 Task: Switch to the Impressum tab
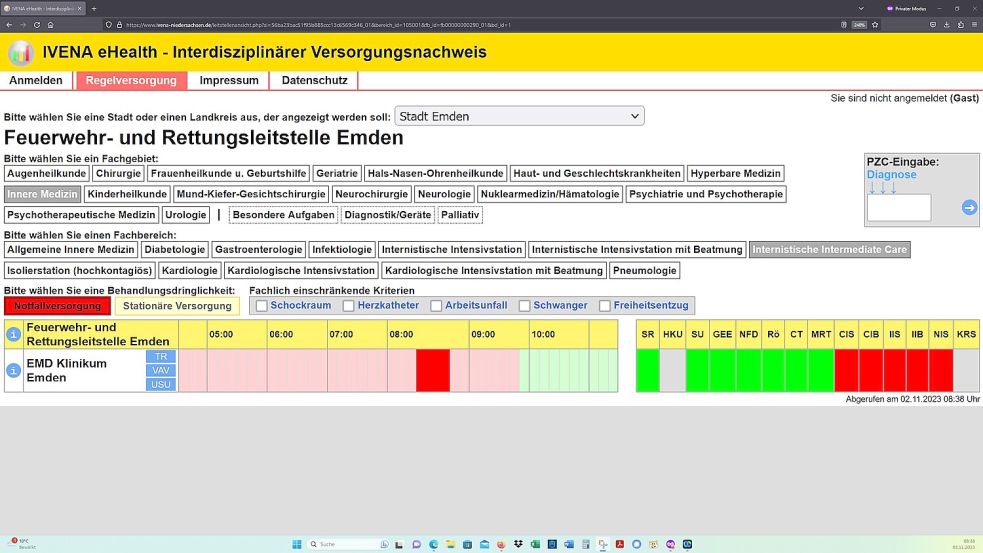[x=229, y=81]
